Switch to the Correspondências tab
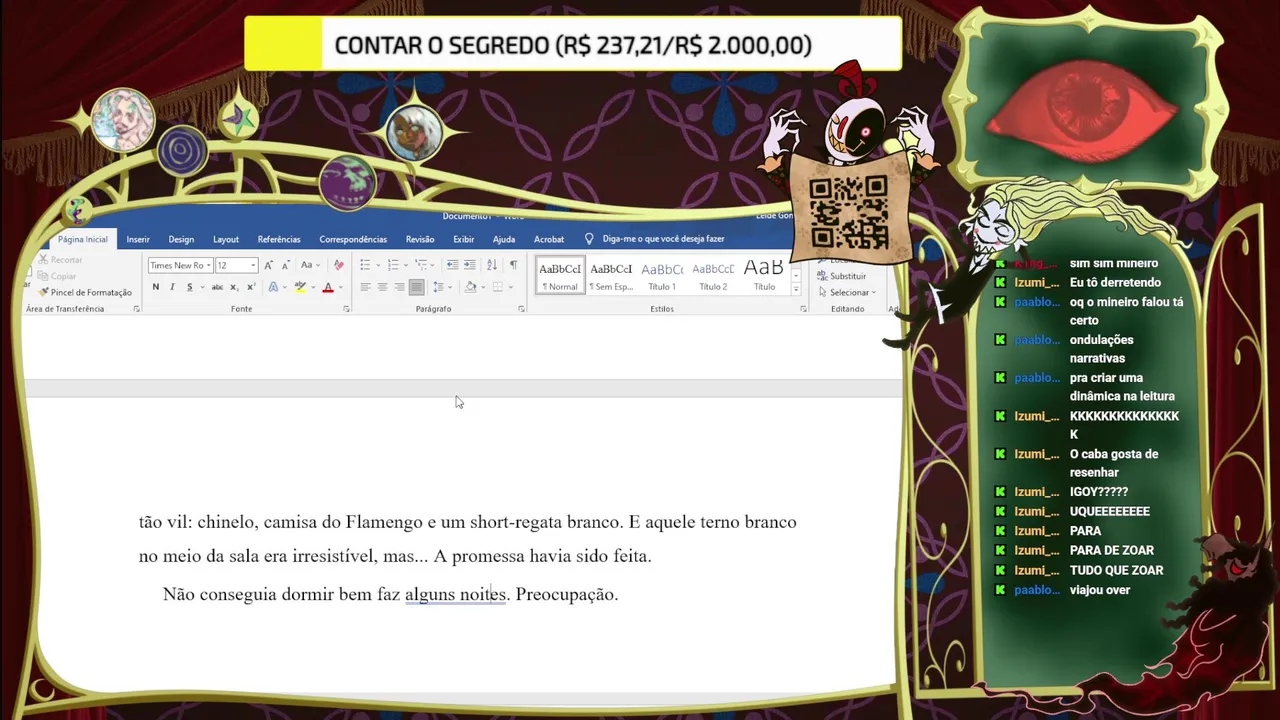The width and height of the screenshot is (1280, 720). click(x=353, y=239)
